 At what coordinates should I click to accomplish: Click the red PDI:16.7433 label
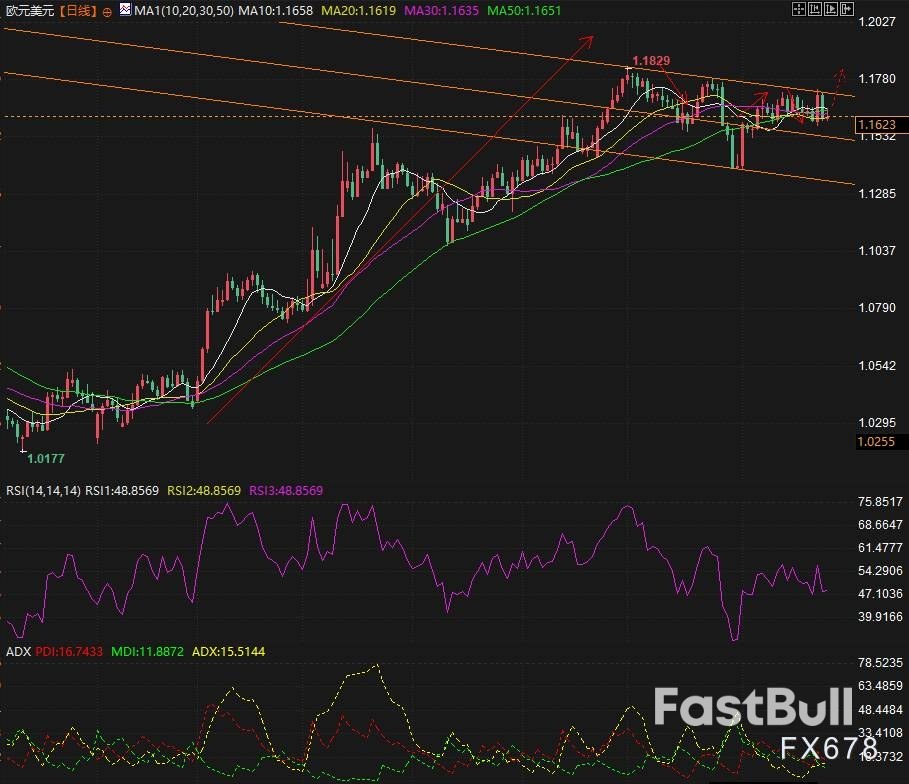(68, 651)
